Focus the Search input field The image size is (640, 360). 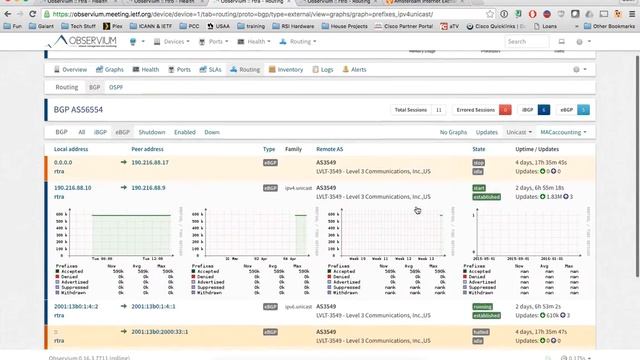coord(527,42)
